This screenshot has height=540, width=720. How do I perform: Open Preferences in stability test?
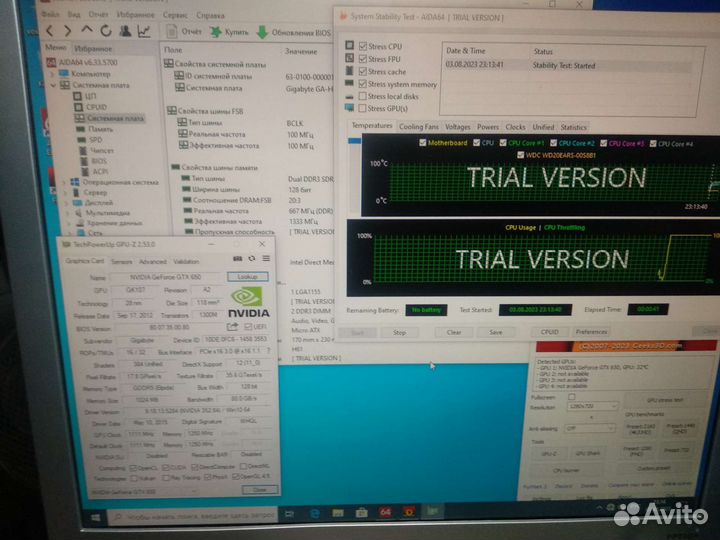pos(591,331)
